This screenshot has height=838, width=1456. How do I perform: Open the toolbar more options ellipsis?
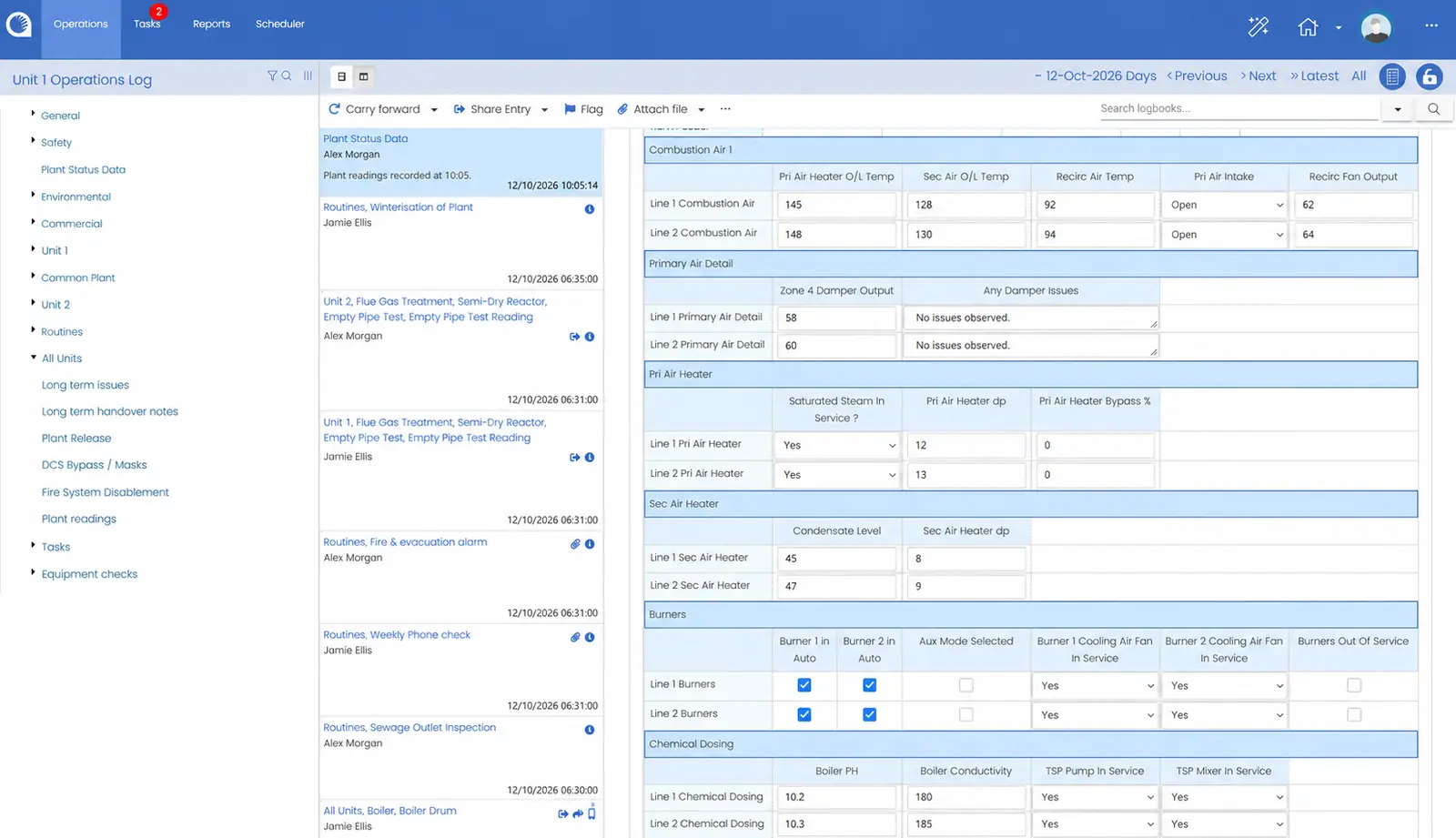(725, 109)
